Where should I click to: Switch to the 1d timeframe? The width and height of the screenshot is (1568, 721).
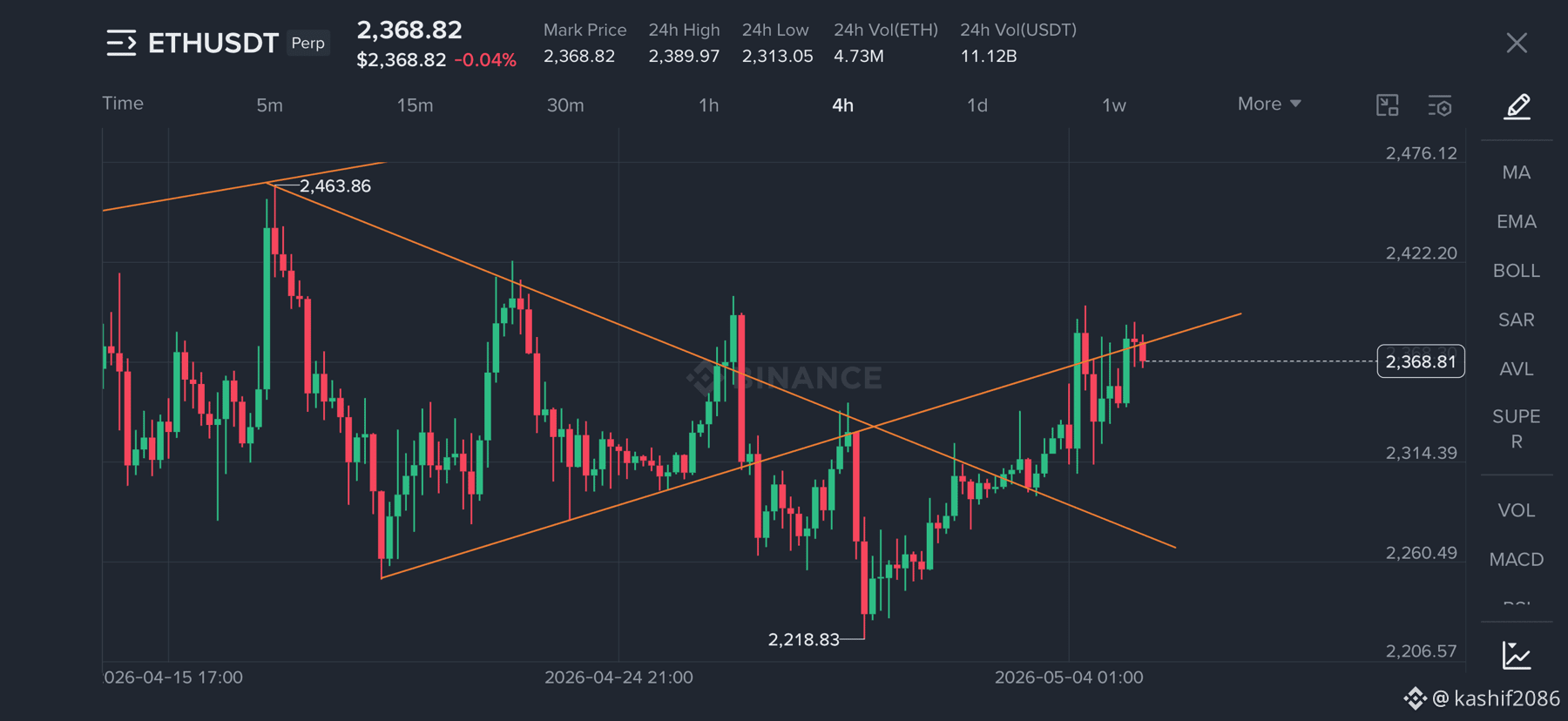(977, 105)
